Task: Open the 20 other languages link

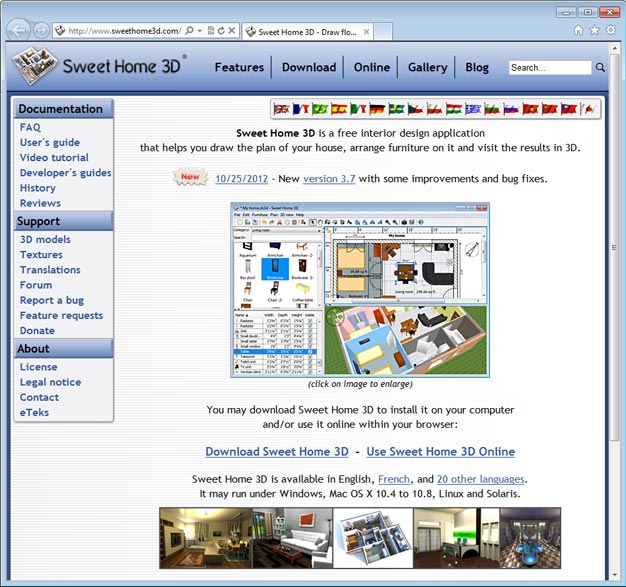Action: (x=480, y=479)
